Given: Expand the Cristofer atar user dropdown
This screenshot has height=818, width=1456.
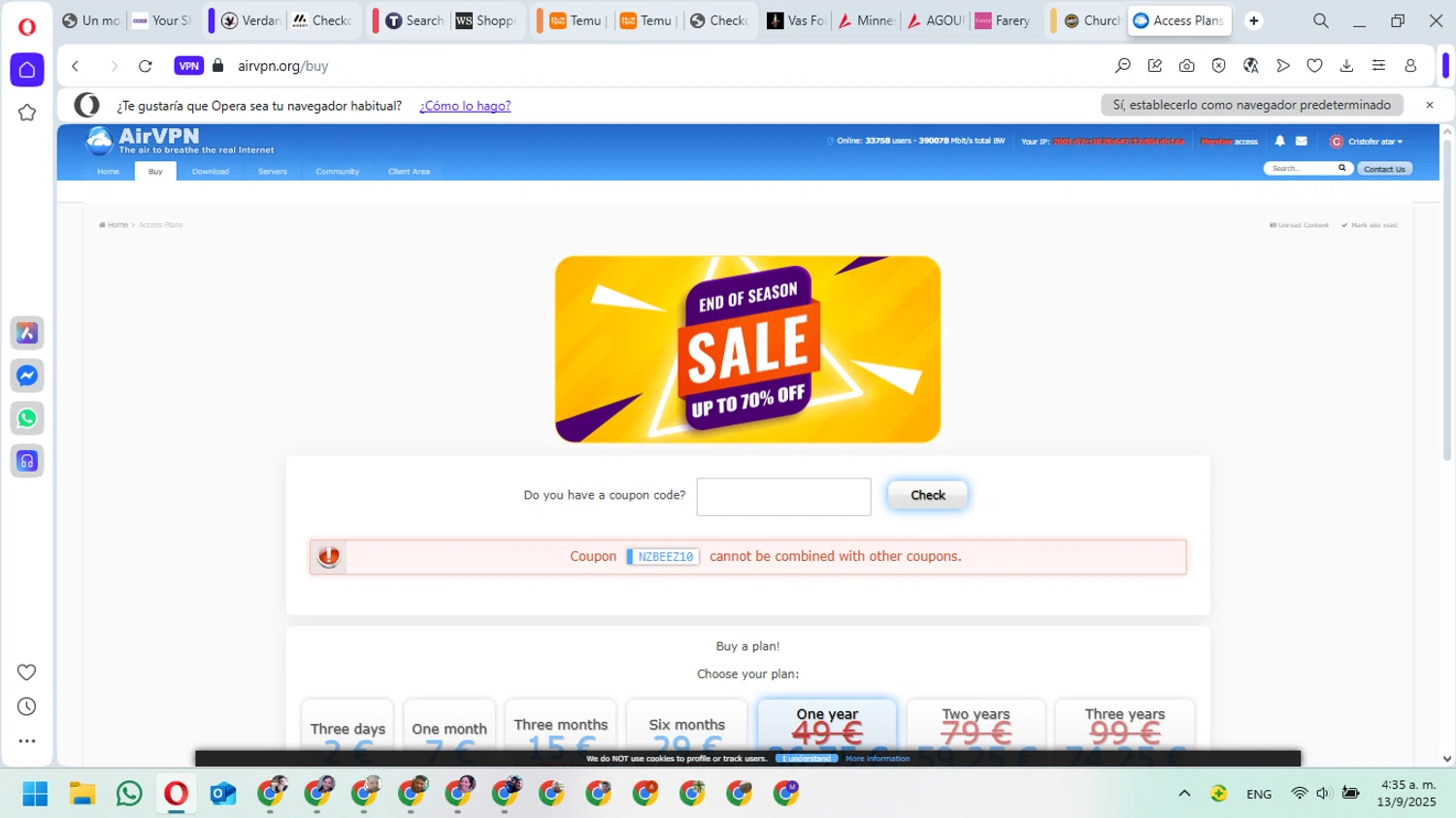Looking at the screenshot, I should (x=1367, y=142).
